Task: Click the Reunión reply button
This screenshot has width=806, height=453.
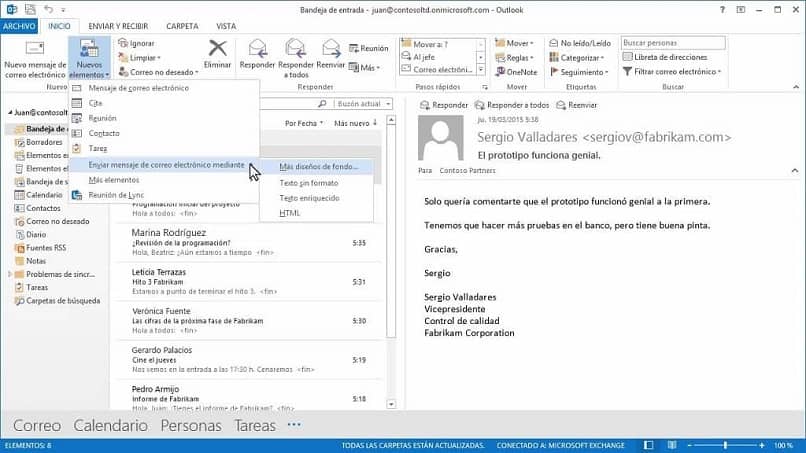Action: (369, 48)
